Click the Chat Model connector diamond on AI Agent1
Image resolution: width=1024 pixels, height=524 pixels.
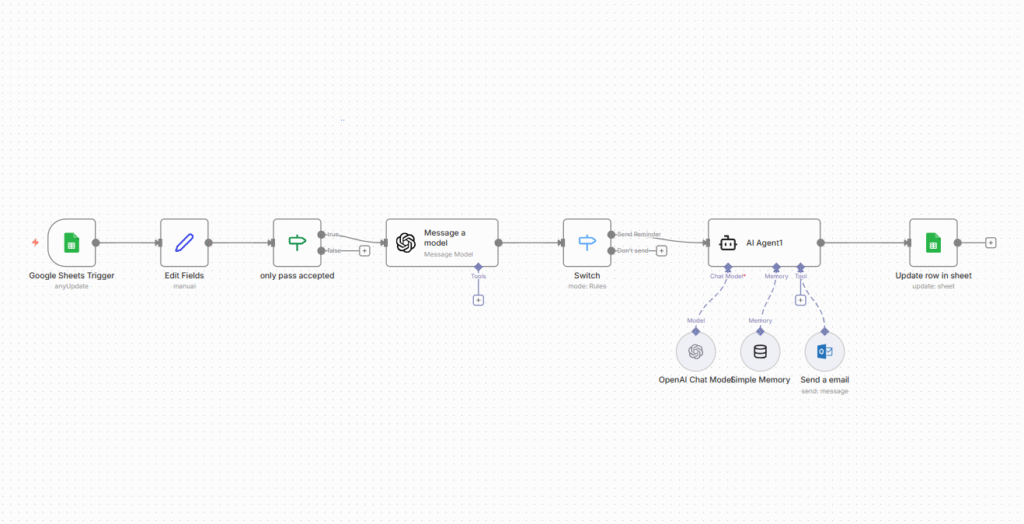pyautogui.click(x=728, y=267)
